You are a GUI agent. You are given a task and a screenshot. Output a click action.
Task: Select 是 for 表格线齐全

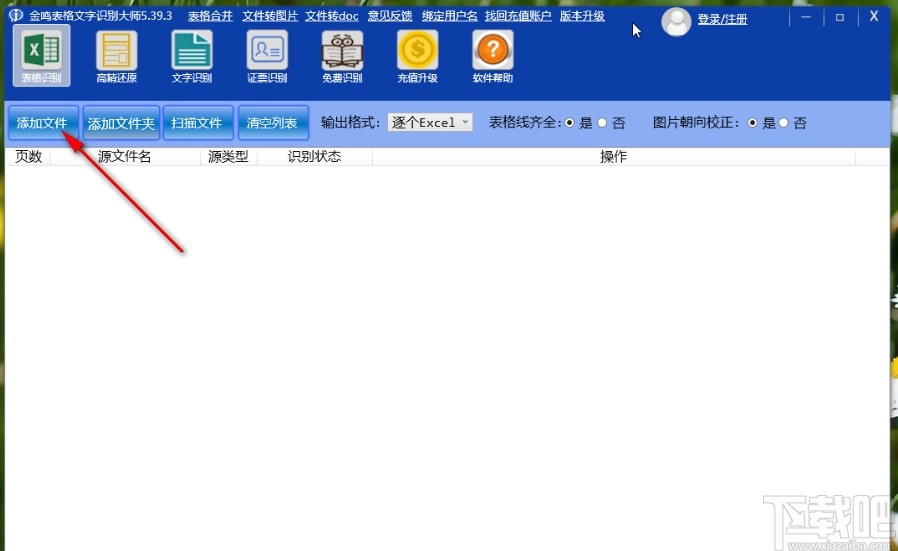tap(569, 123)
